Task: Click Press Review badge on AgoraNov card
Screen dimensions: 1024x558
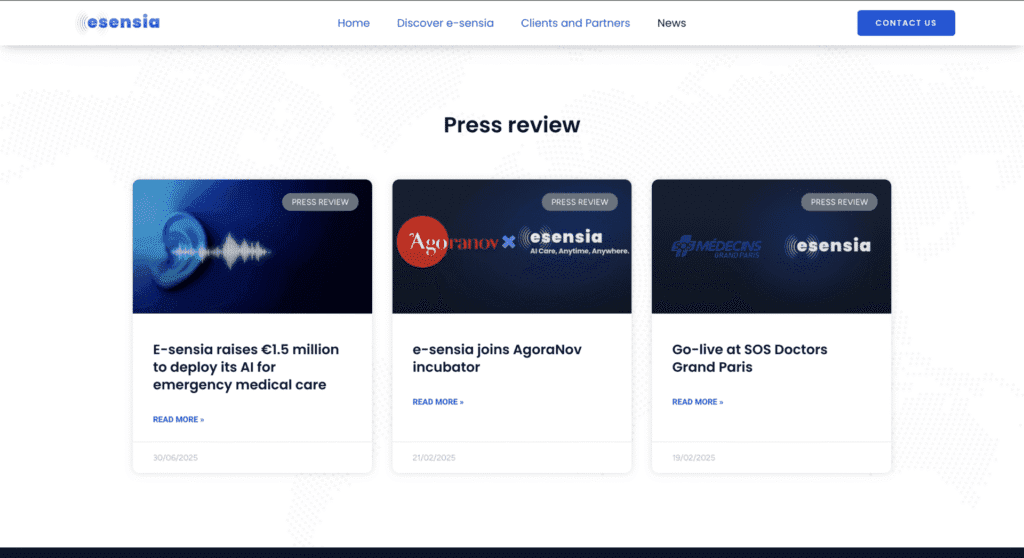Action: click(x=580, y=202)
